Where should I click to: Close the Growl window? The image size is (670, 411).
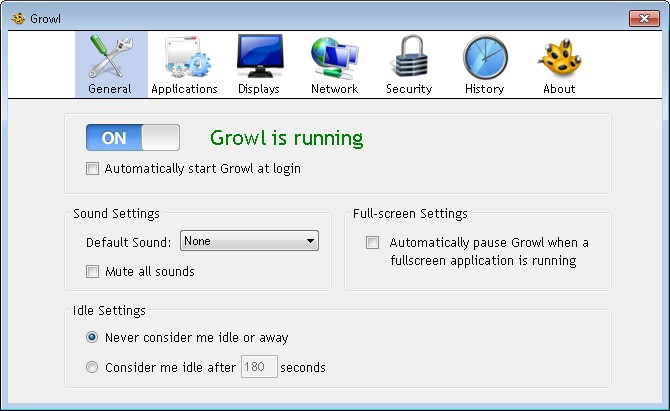(644, 18)
